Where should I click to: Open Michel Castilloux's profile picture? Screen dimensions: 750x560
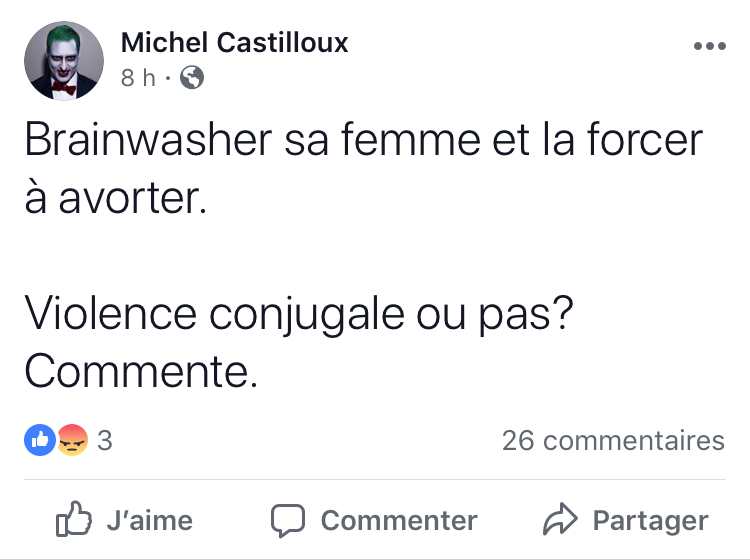pos(64,61)
